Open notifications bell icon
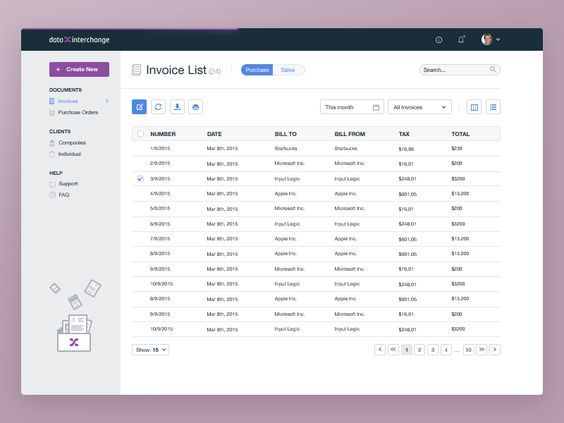Viewport: 564px width, 423px height. [x=461, y=39]
